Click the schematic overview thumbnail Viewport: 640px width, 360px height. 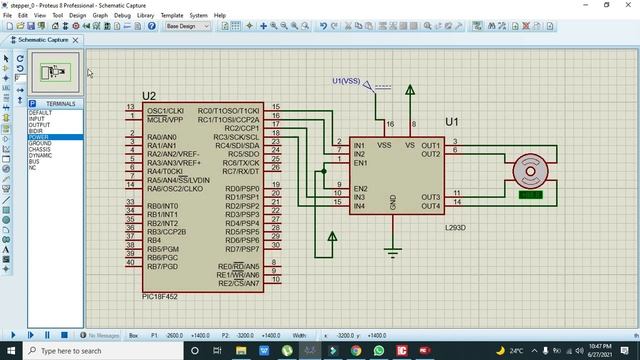click(56, 72)
